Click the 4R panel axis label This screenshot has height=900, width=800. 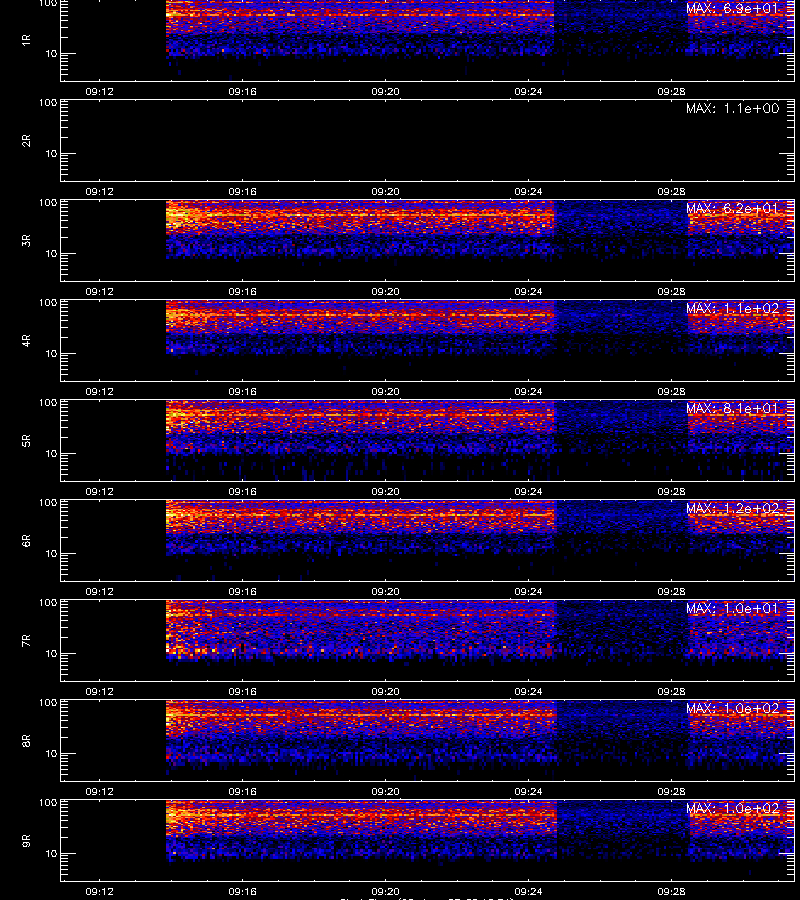pyautogui.click(x=26, y=340)
